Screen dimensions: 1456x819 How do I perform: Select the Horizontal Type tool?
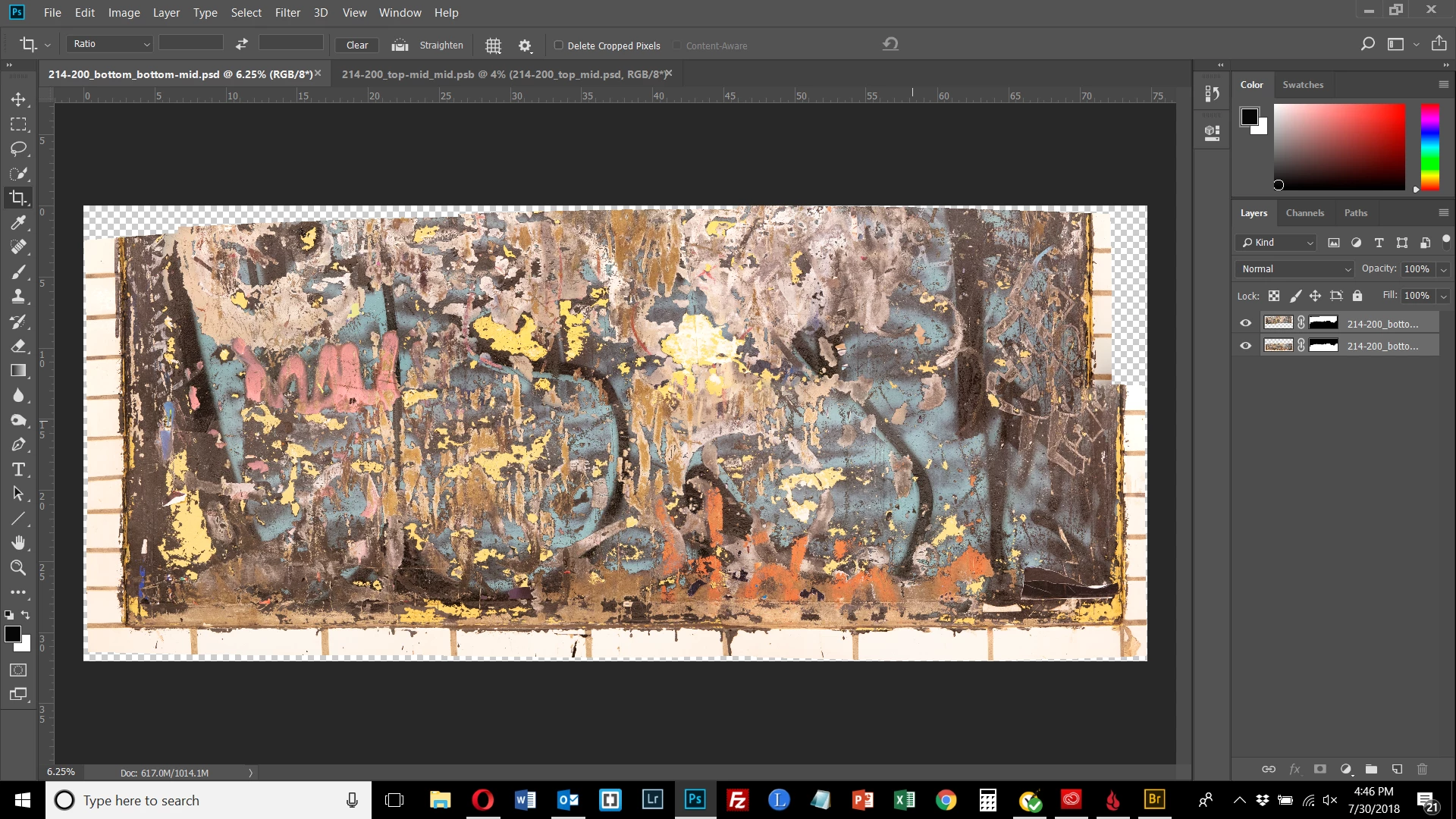click(18, 469)
